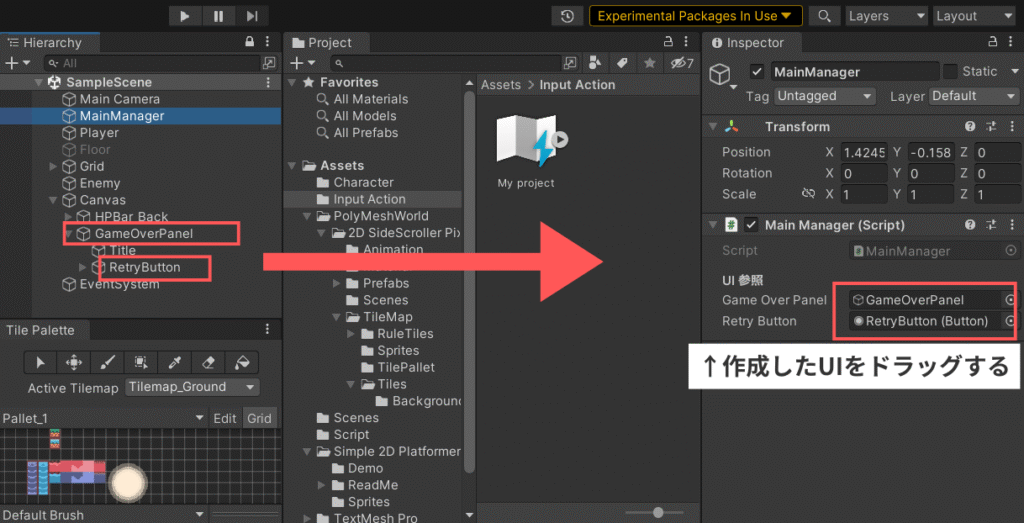Click the Pause button in the toolbar
The height and width of the screenshot is (523, 1024).
[218, 15]
